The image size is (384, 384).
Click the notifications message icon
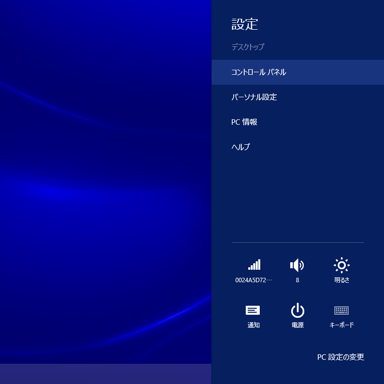coord(253,310)
